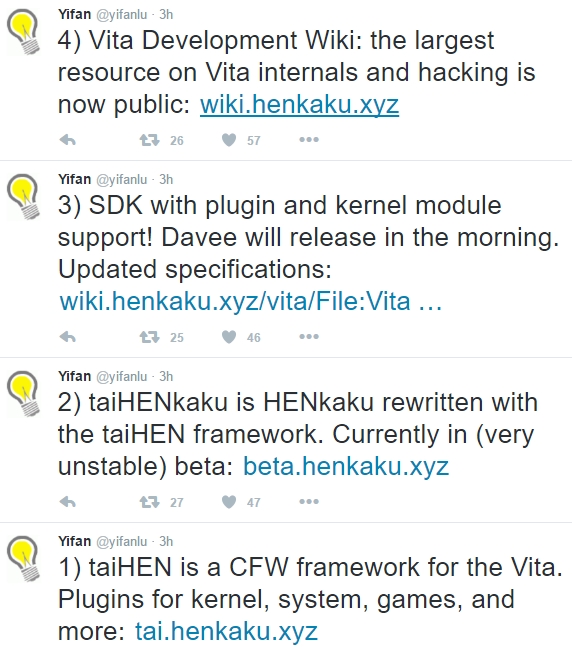The image size is (572, 650).
Task: Retweet the taiHENkaku beta tweet
Action: coord(150,502)
